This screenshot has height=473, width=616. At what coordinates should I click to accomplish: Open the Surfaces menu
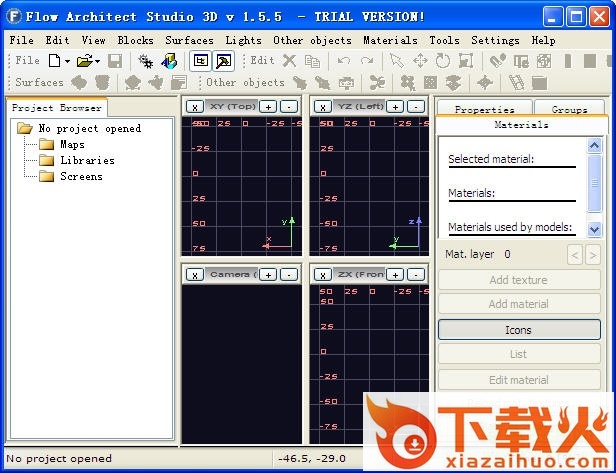189,40
